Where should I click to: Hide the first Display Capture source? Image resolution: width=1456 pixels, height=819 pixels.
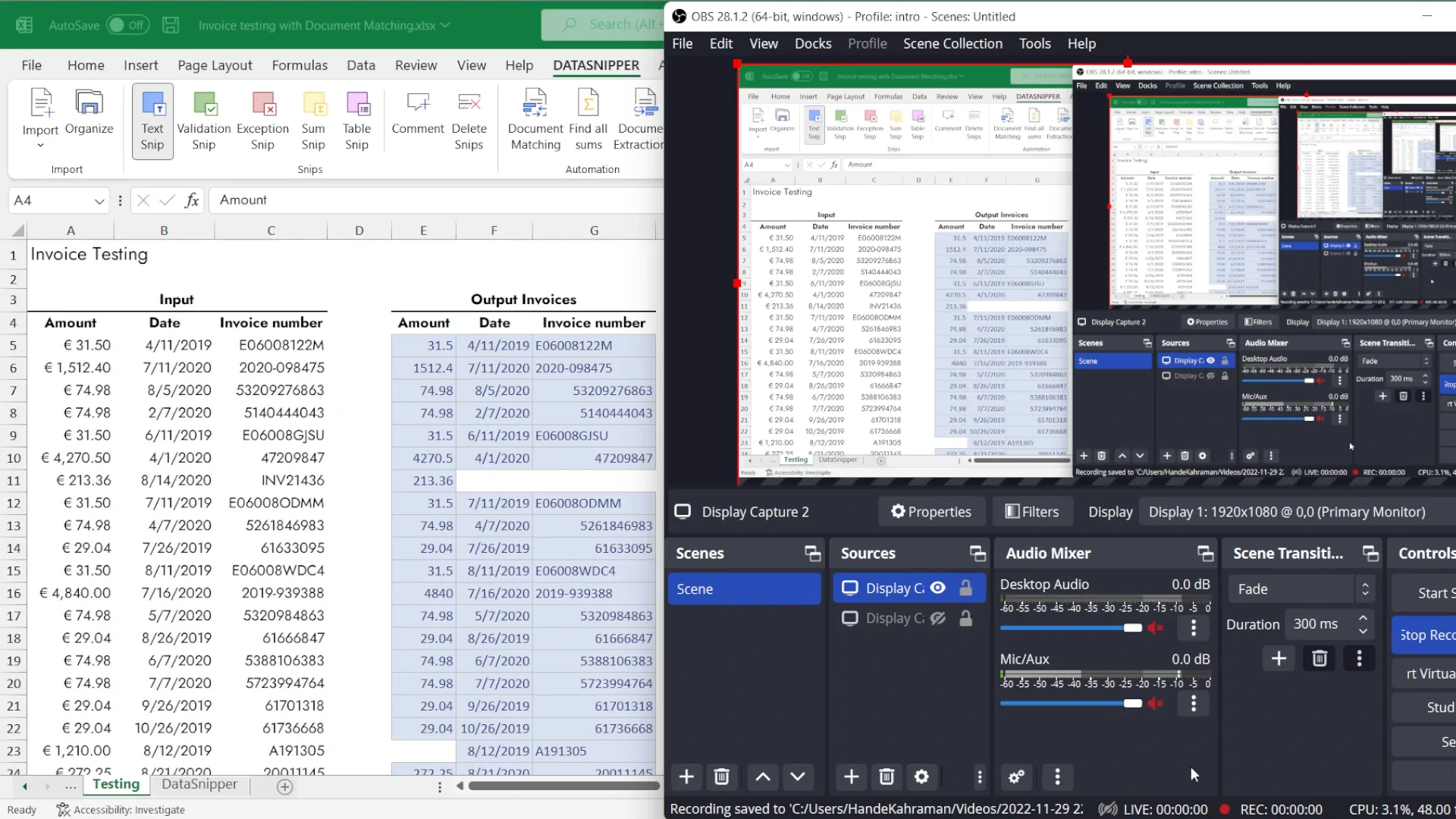938,588
